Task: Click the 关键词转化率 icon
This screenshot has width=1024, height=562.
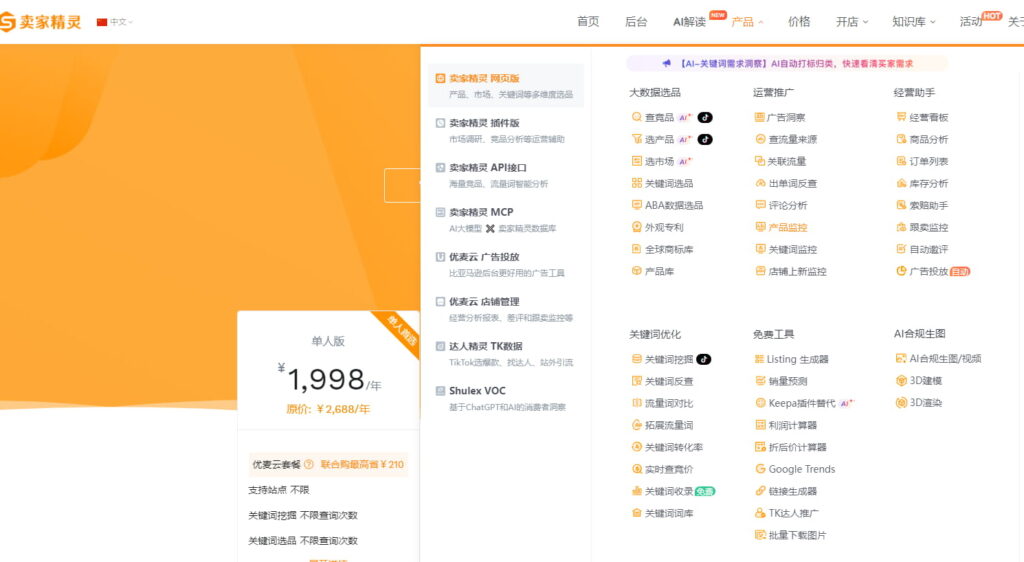Action: click(x=636, y=447)
